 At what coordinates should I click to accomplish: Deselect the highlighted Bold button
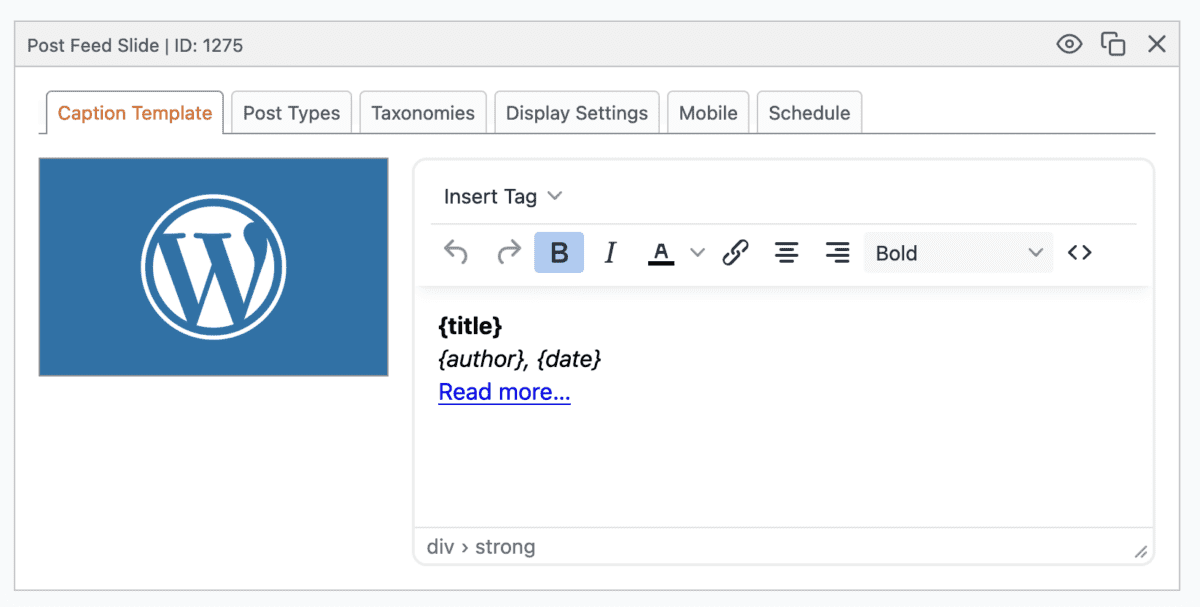click(x=558, y=252)
